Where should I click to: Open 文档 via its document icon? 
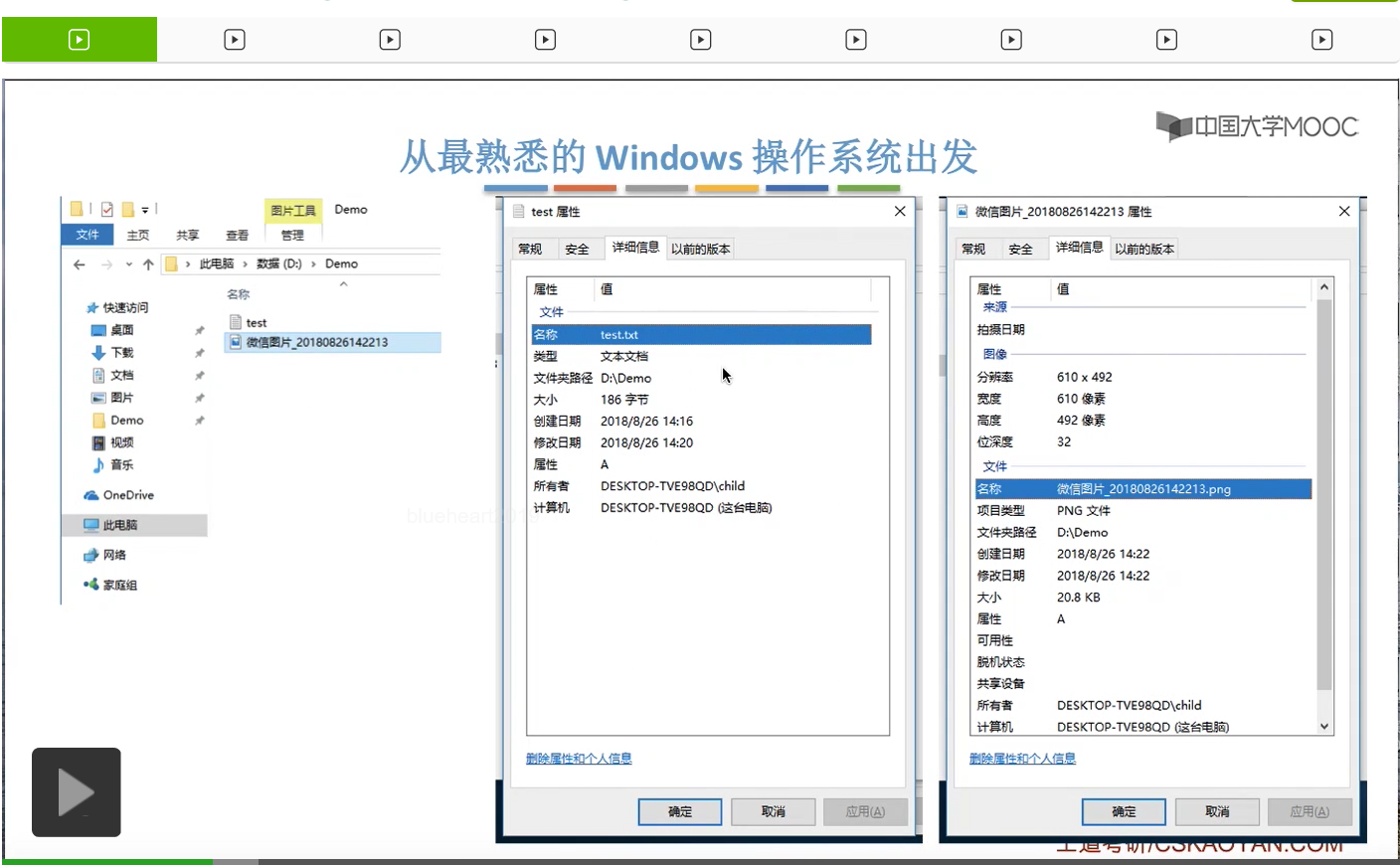click(98, 376)
